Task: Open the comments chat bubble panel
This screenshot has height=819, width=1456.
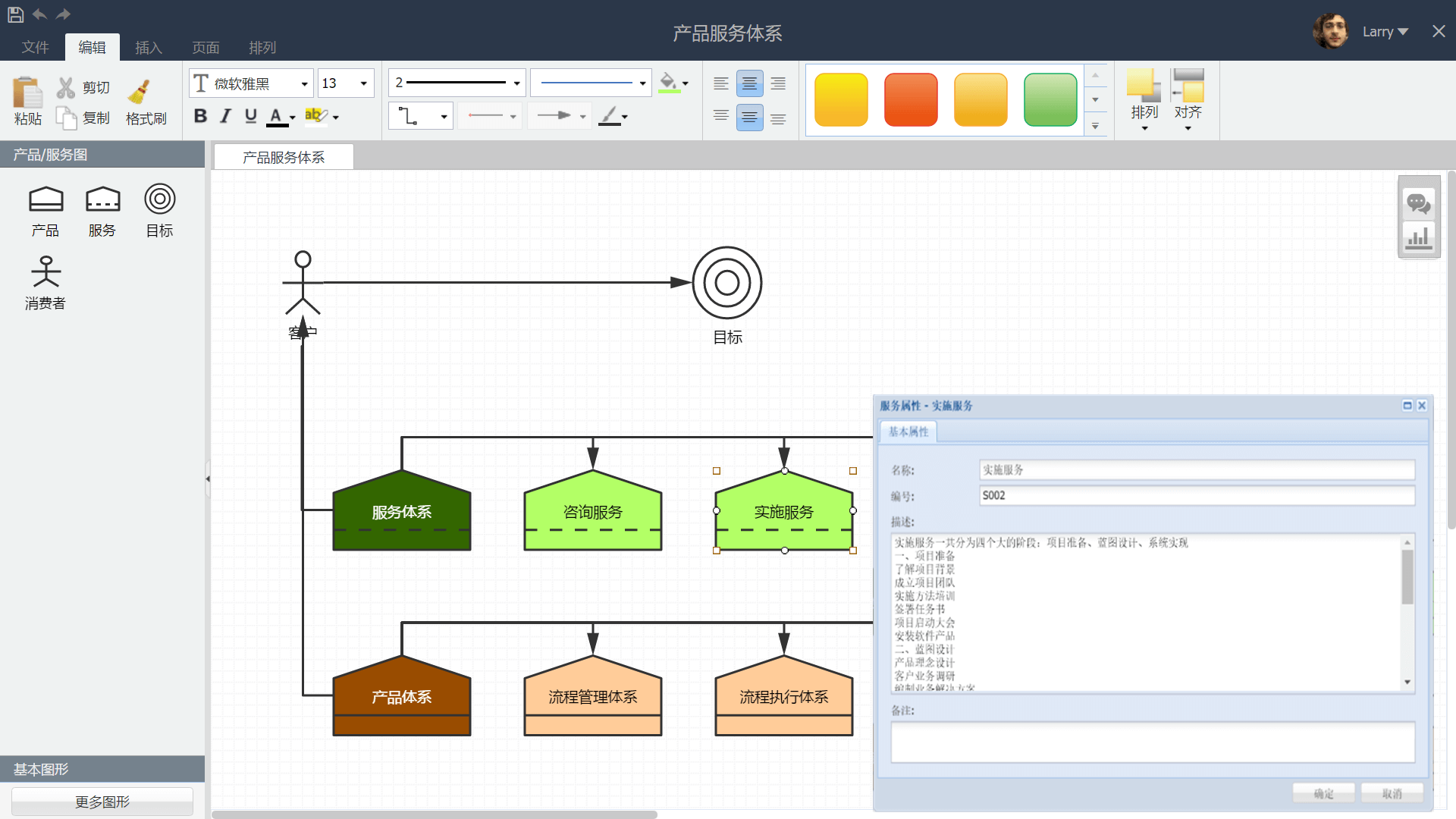Action: [1418, 203]
